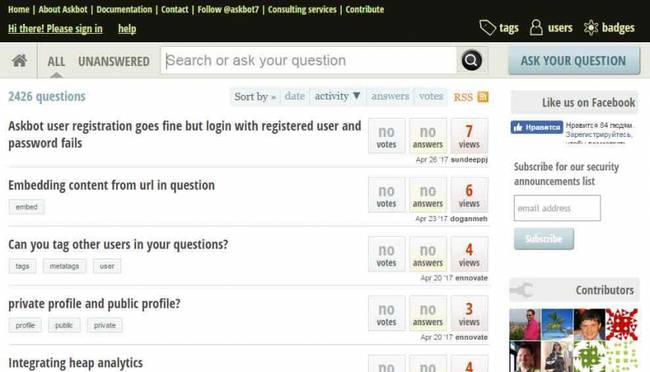
Task: Open Embedding content from url question
Action: pos(112,185)
